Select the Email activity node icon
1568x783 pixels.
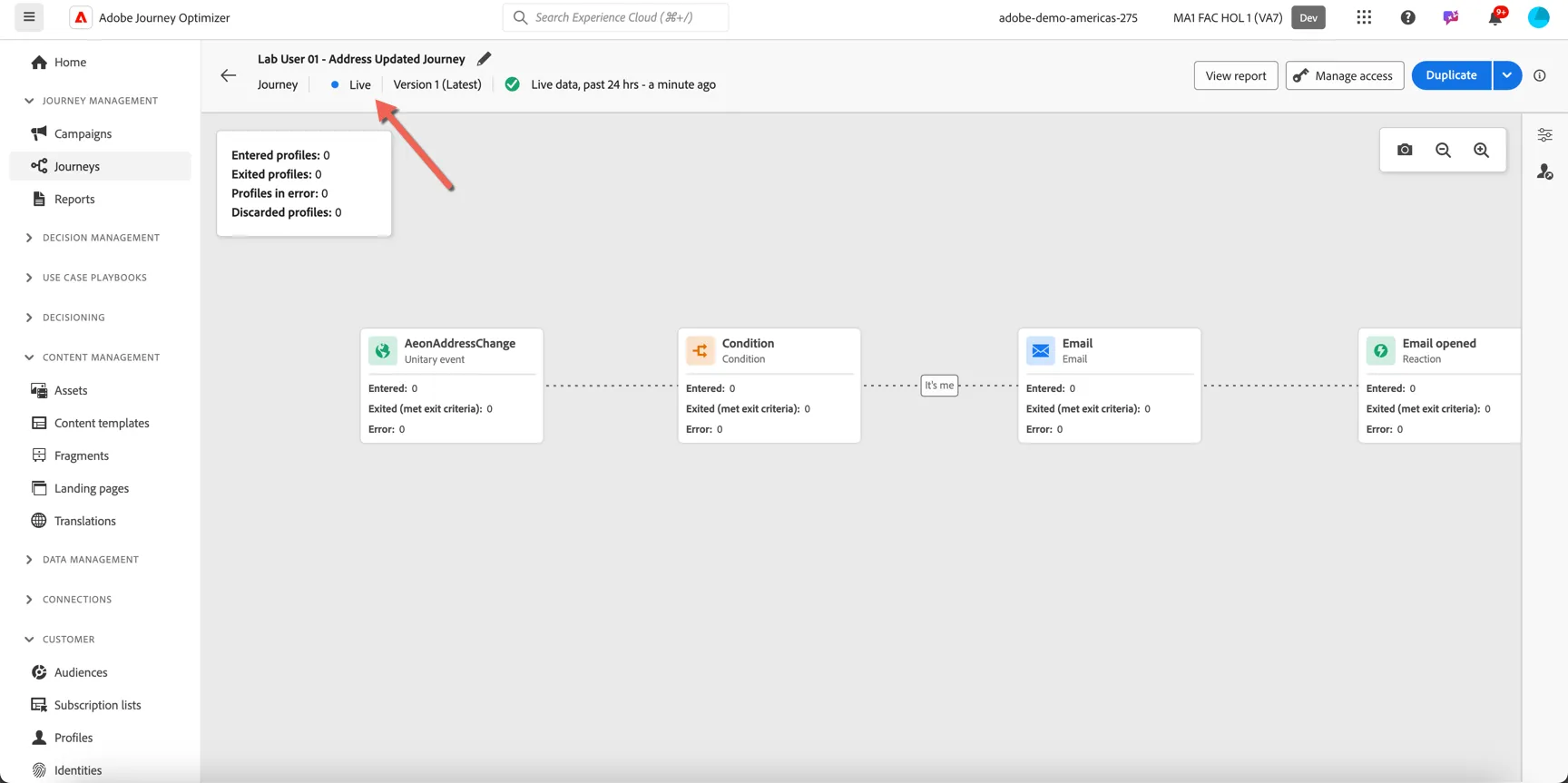point(1041,350)
